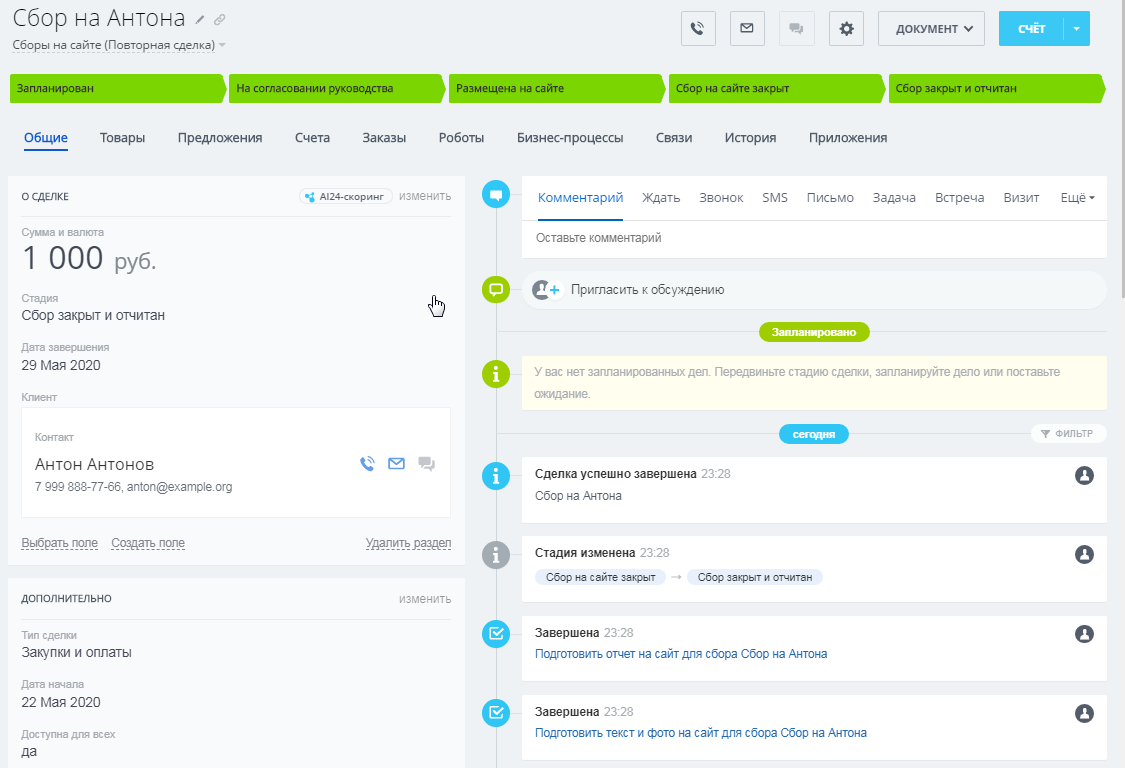Screen dimensions: 1125x768
Task: Click the phone call icon in header
Action: pos(698,29)
